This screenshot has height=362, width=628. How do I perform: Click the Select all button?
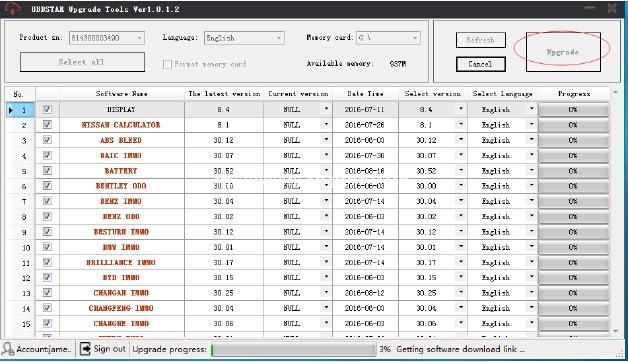(82, 62)
